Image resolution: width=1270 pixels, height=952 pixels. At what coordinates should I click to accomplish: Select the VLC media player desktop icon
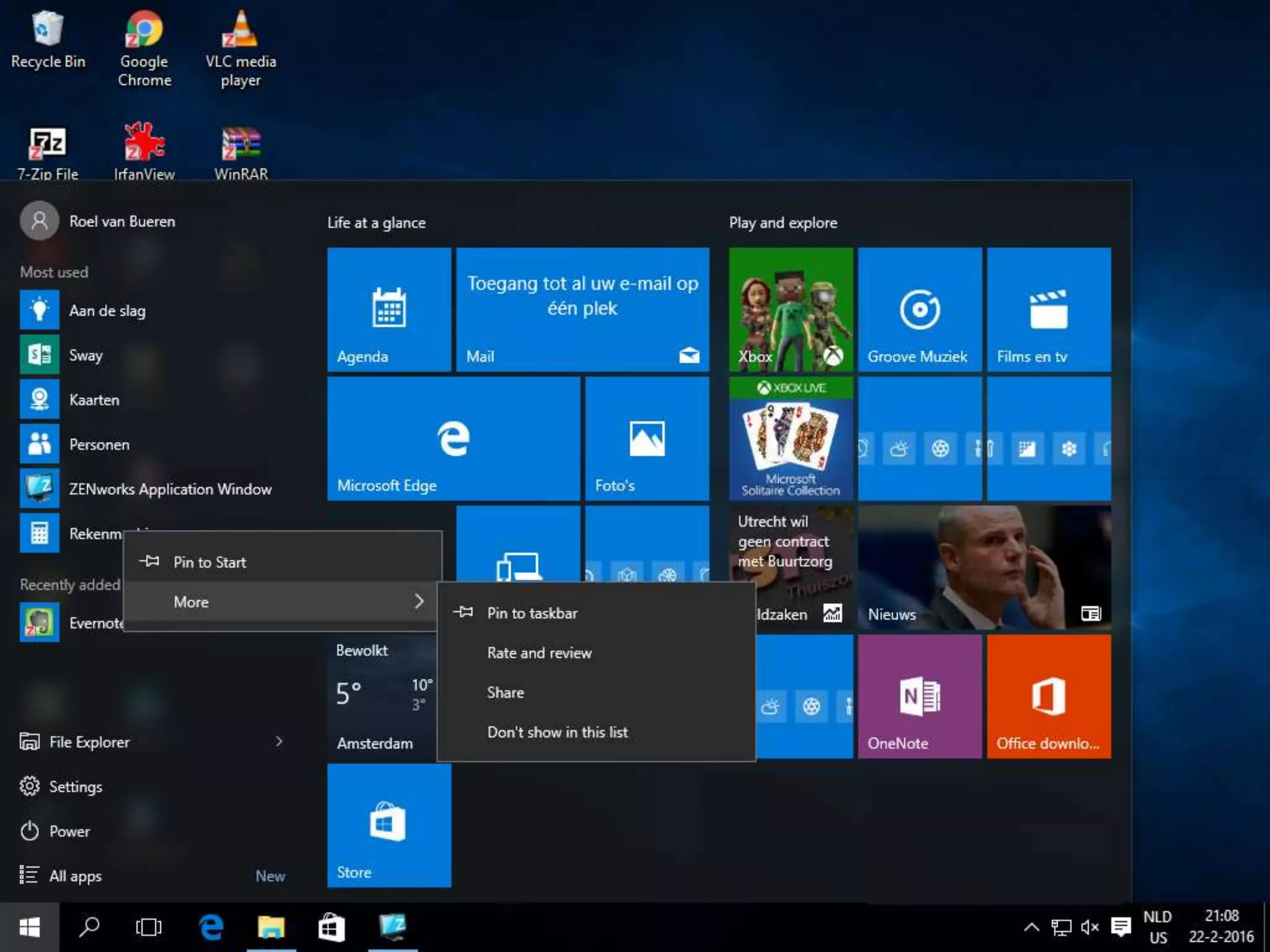coord(241,50)
